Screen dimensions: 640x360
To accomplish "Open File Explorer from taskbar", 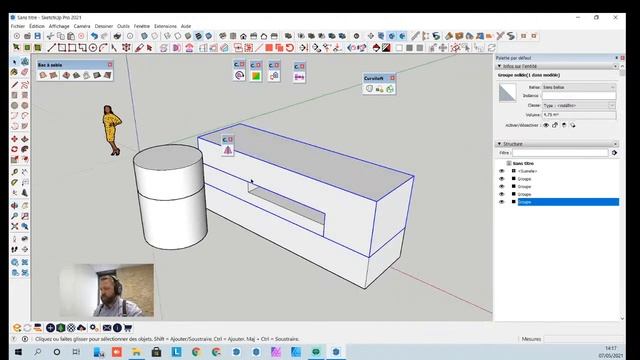I will click(x=136, y=352).
